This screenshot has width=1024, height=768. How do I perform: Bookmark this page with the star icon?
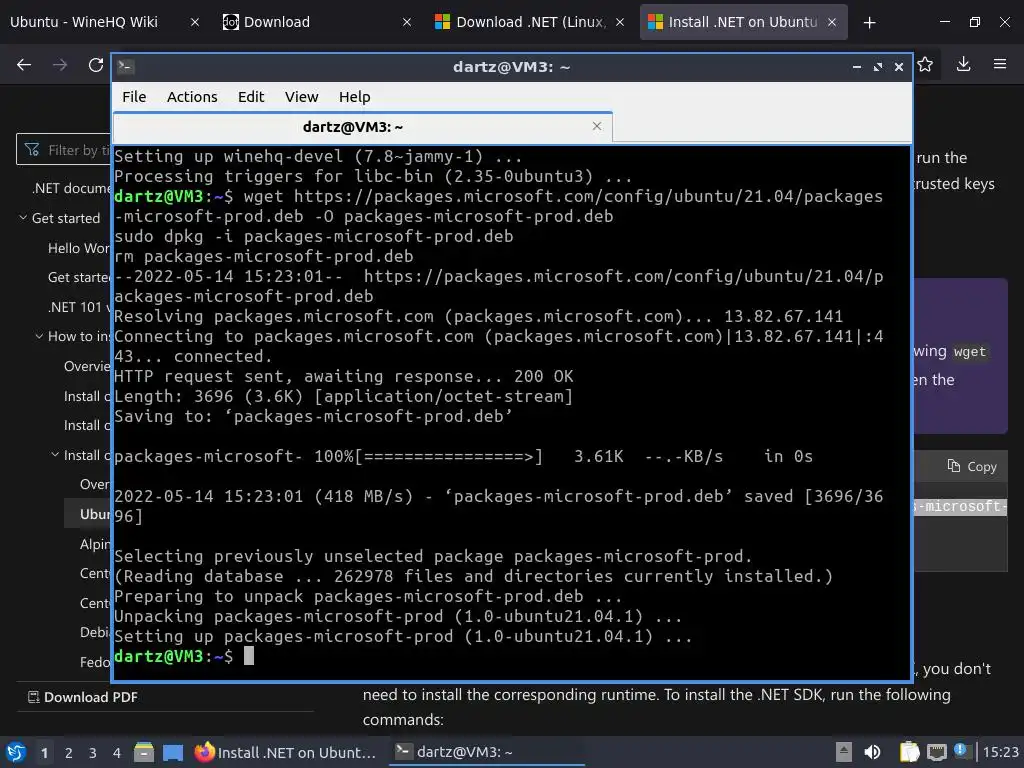tap(925, 64)
